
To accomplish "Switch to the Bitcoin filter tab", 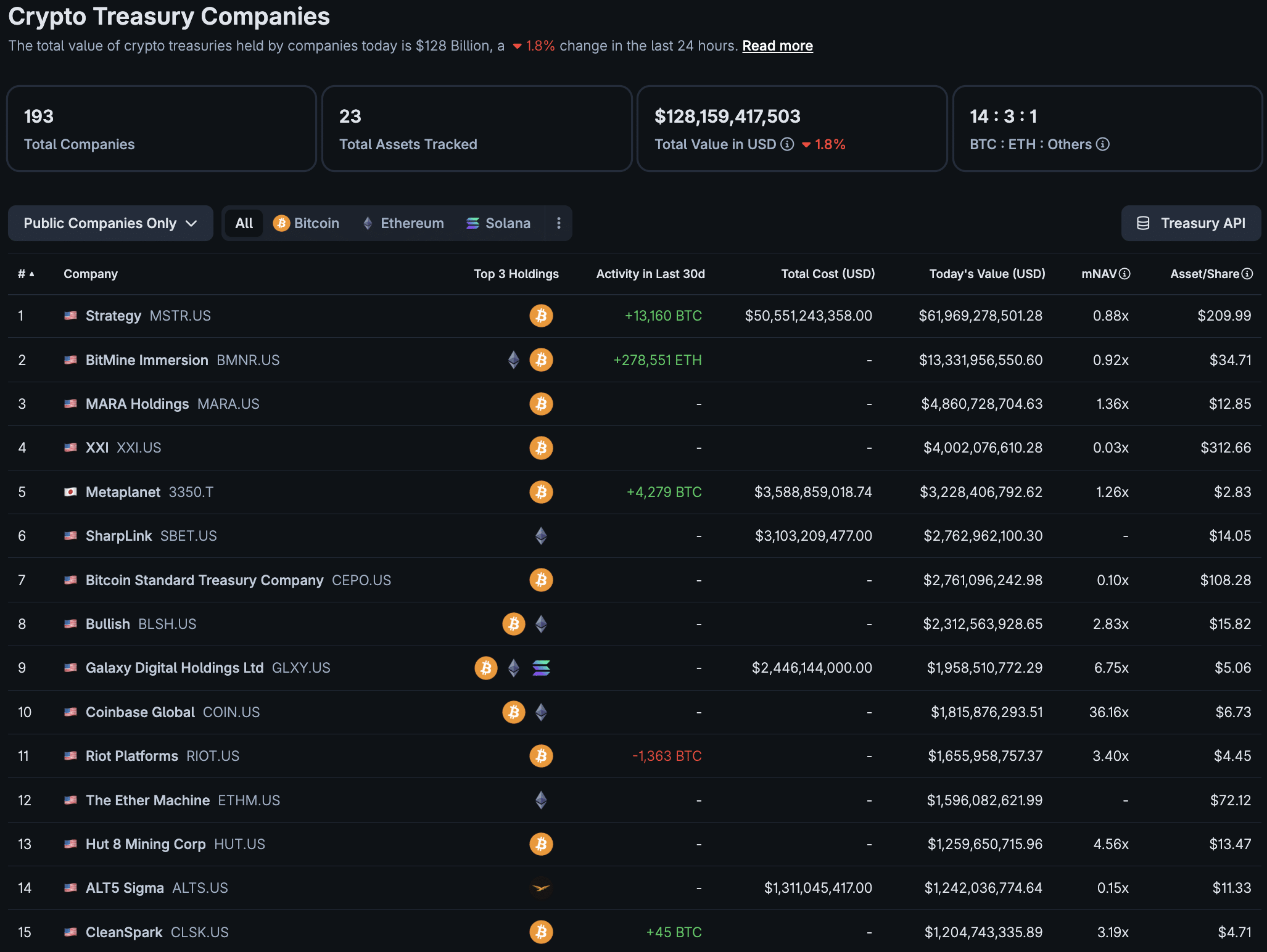I will (x=307, y=223).
